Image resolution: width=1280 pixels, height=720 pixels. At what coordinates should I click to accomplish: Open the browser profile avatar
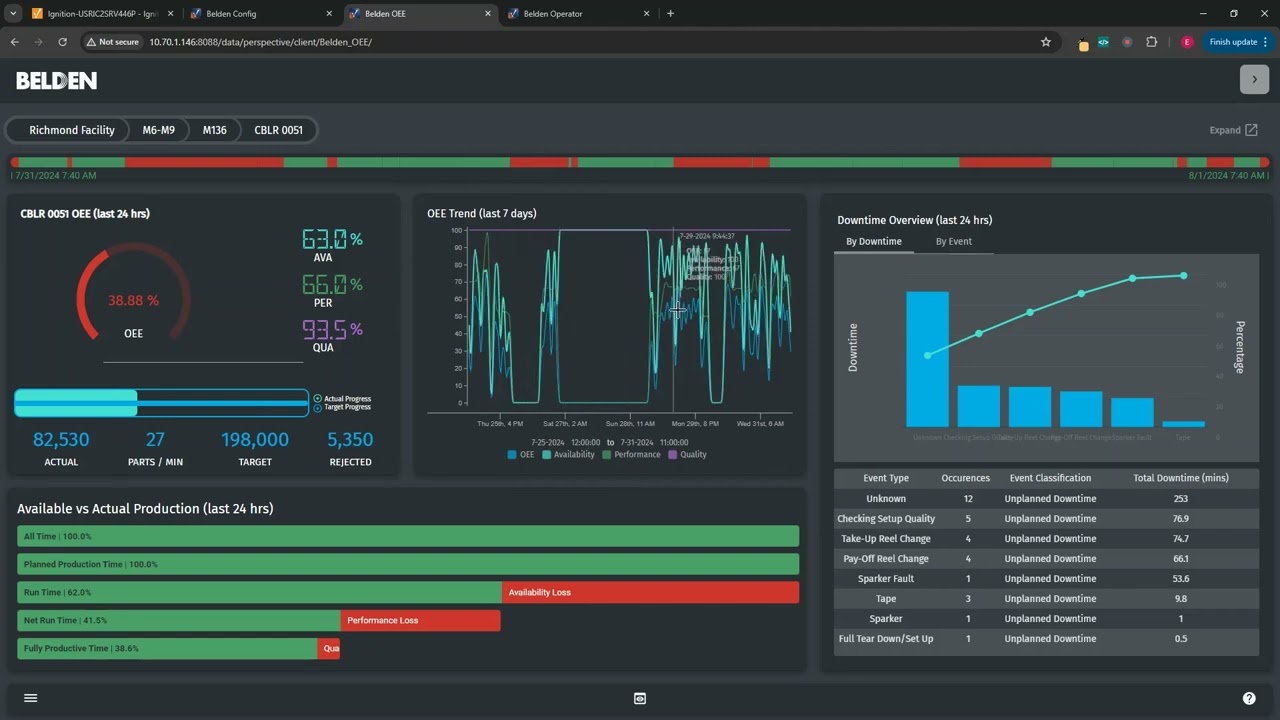[x=1187, y=42]
